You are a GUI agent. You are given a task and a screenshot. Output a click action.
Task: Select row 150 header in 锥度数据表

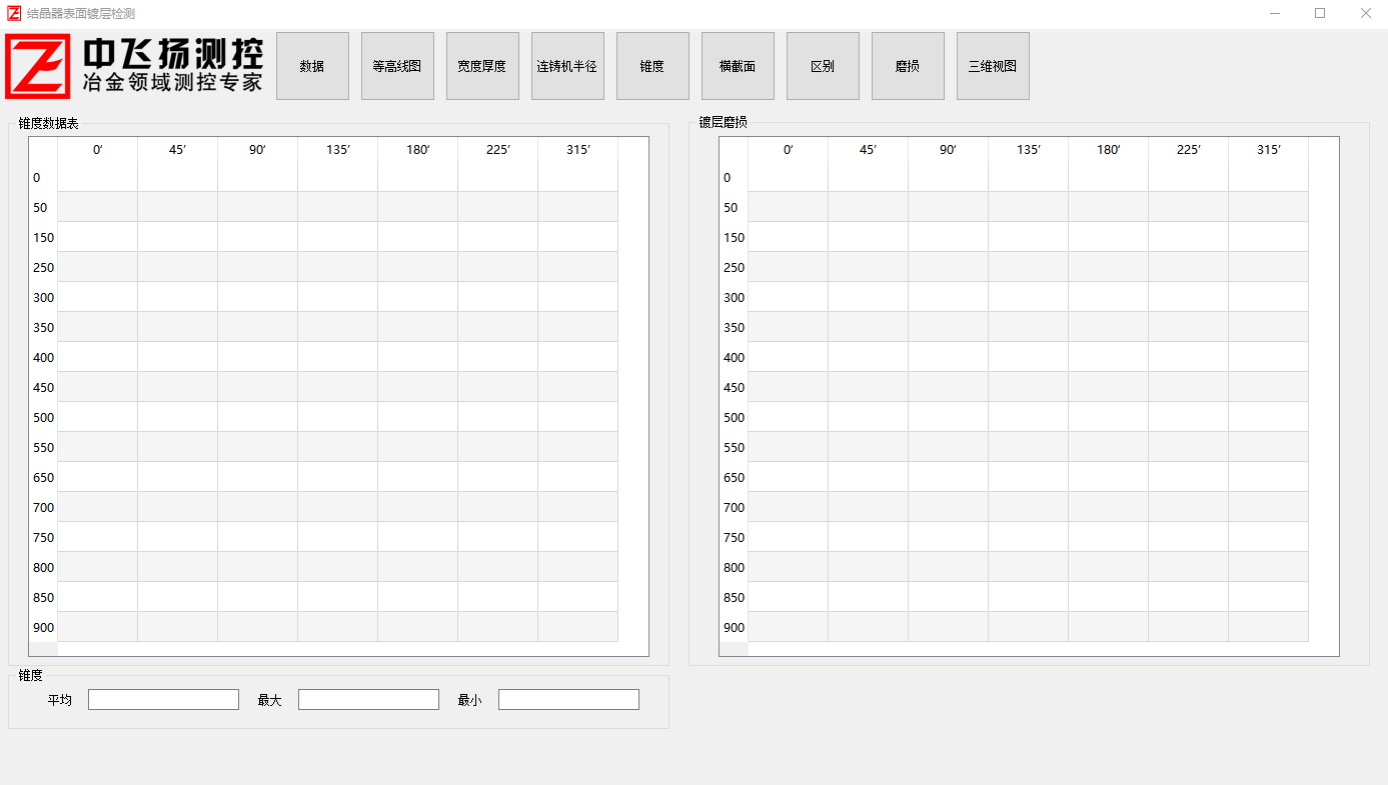[43, 237]
